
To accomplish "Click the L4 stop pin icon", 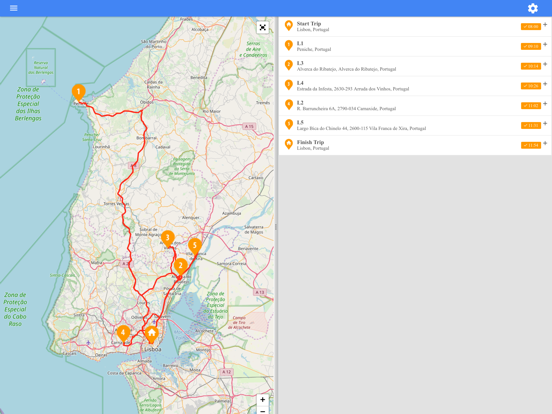I will point(289,85).
